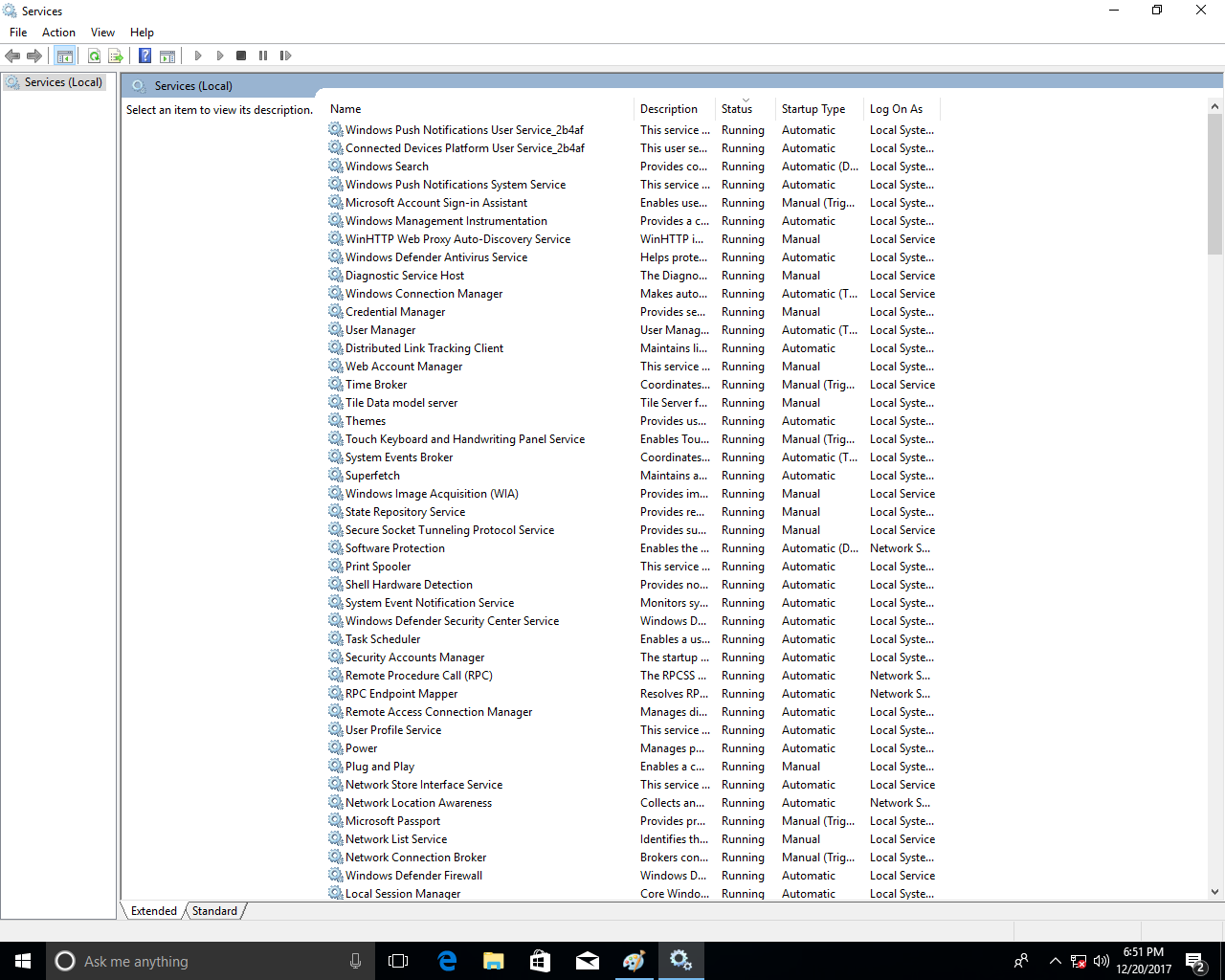Screen dimensions: 1225x980
Task: Pause the service using the Pause icon
Action: click(263, 56)
